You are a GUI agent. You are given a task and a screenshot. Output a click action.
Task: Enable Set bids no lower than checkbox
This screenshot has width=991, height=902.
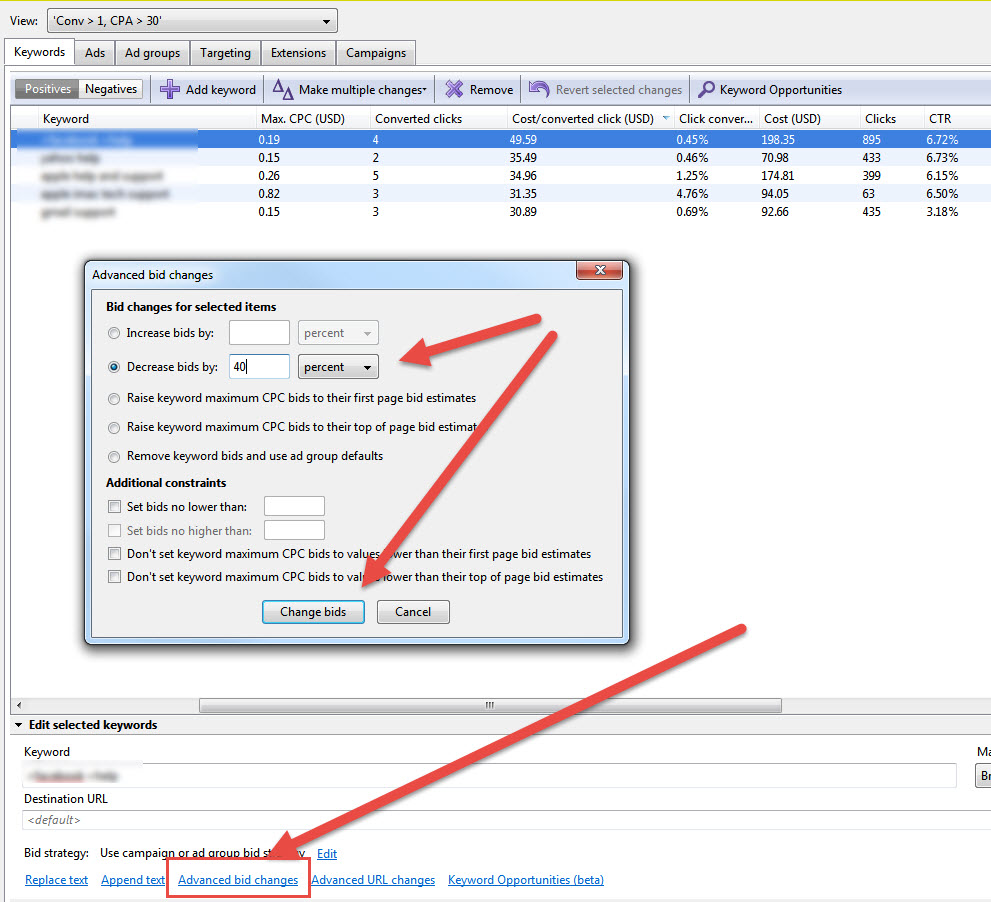[x=115, y=507]
